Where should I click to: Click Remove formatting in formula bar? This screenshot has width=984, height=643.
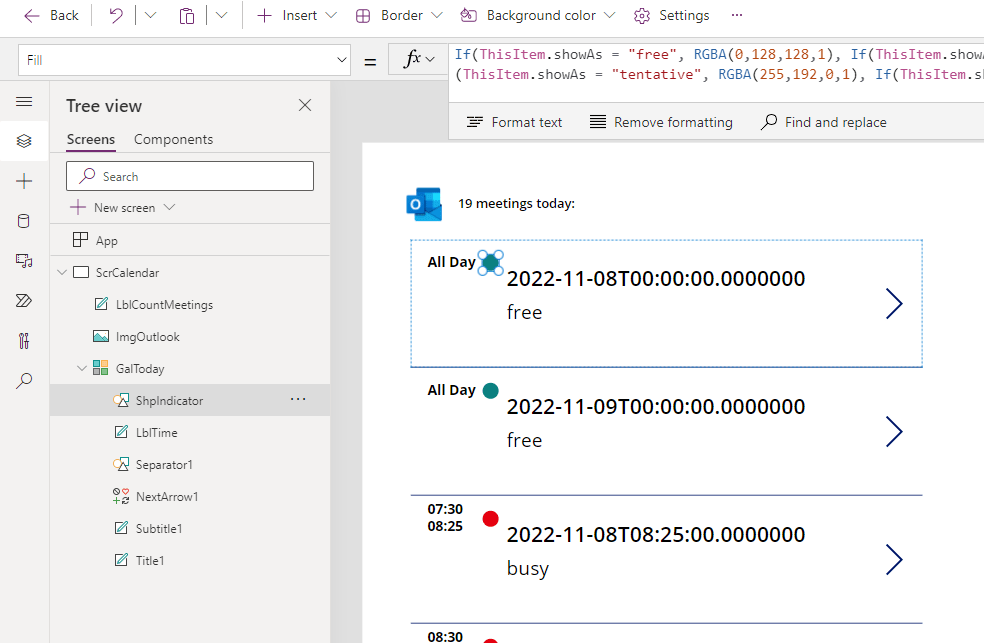[x=660, y=121]
